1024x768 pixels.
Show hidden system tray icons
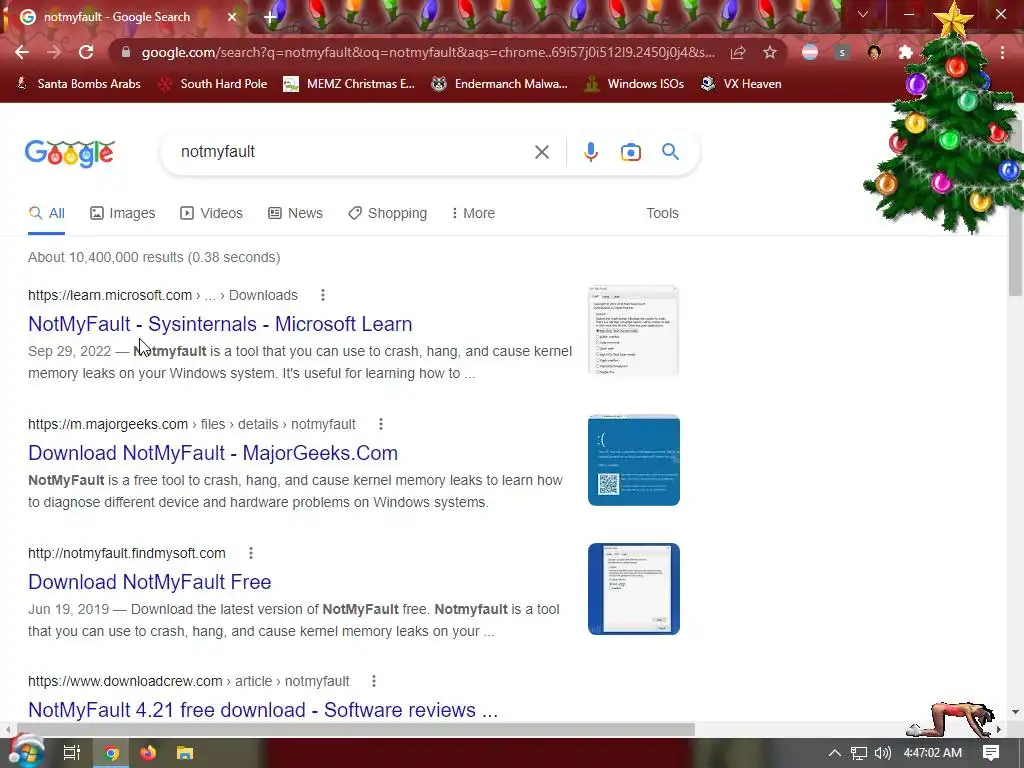click(x=835, y=753)
